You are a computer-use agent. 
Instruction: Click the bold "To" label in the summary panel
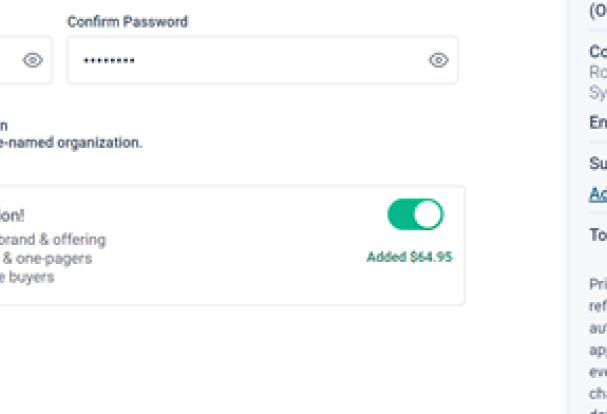pyautogui.click(x=597, y=235)
